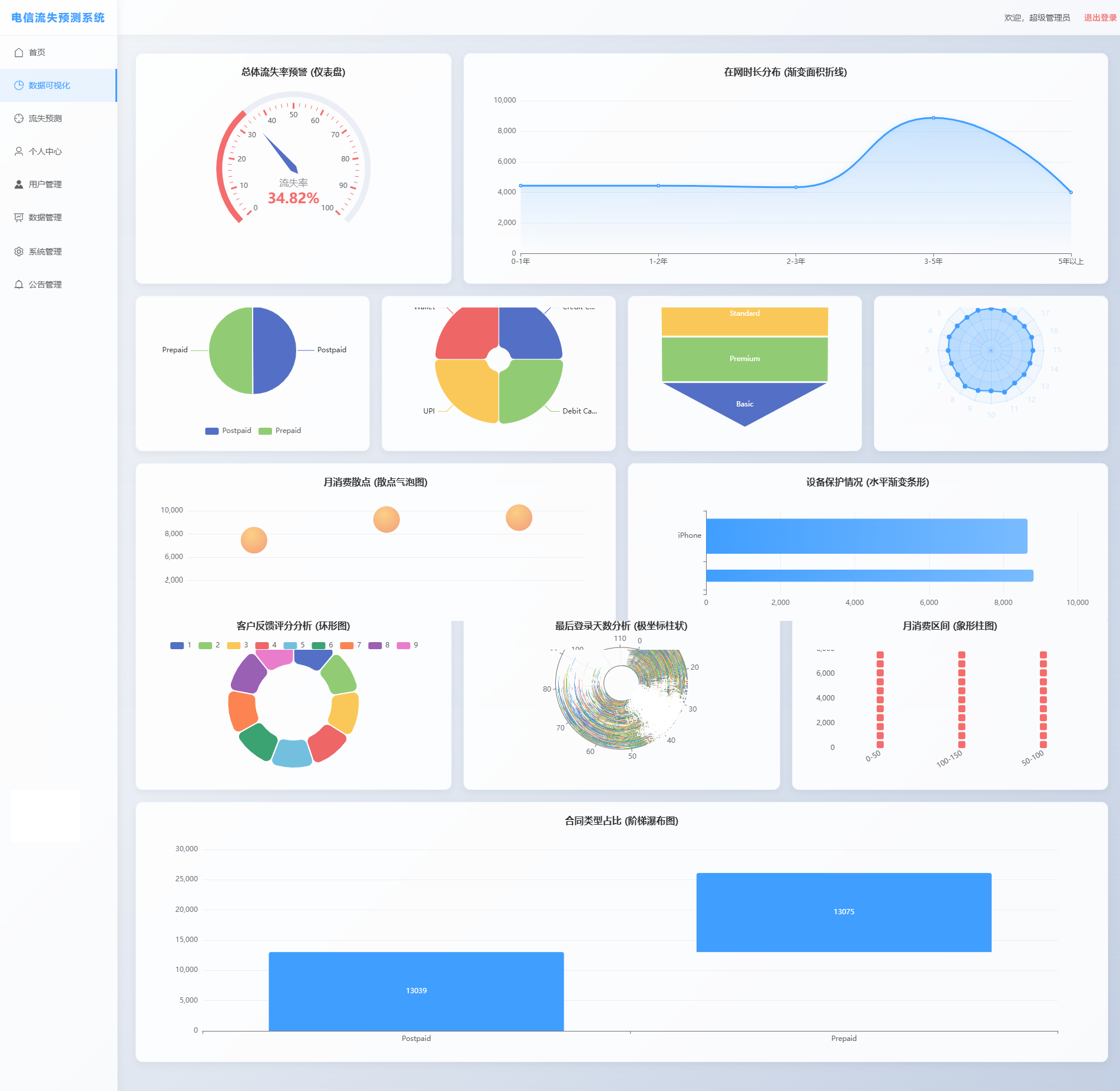1120x1091 pixels.
Task: Click the pie chart icon for 数据可视化
Action: pyautogui.click(x=19, y=85)
